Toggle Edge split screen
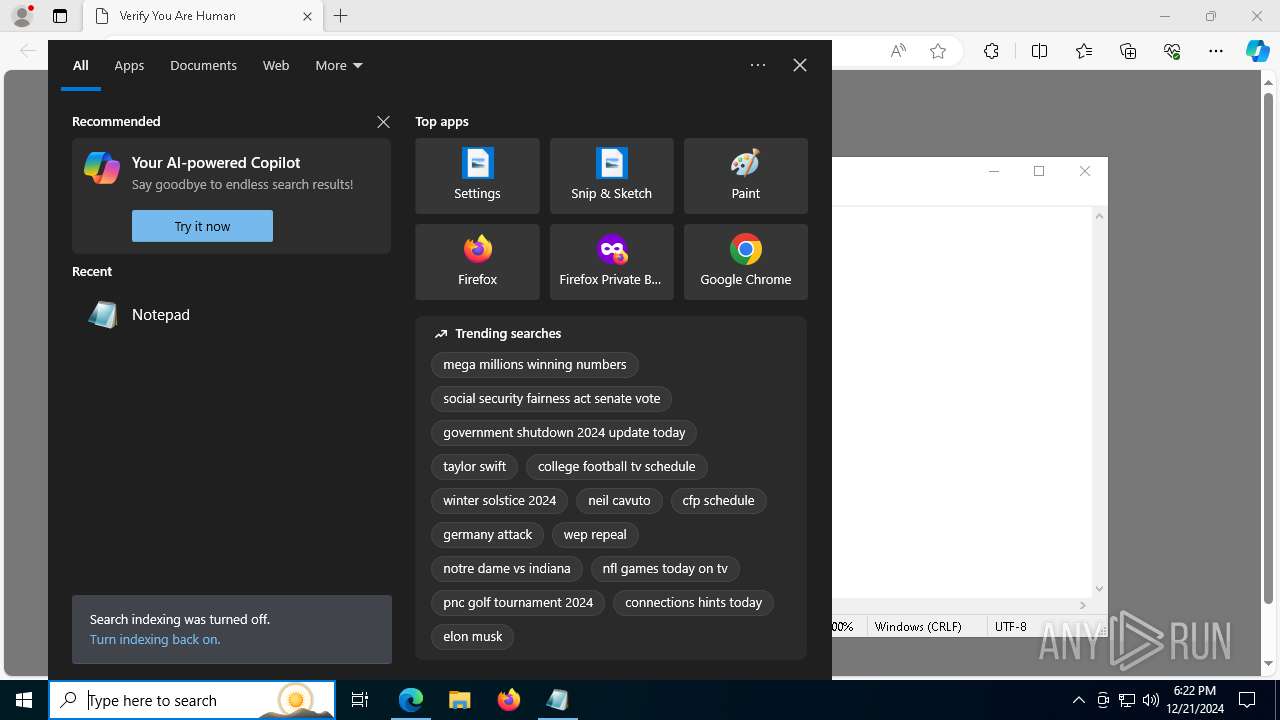Viewport: 1280px width, 720px height. pos(1039,51)
